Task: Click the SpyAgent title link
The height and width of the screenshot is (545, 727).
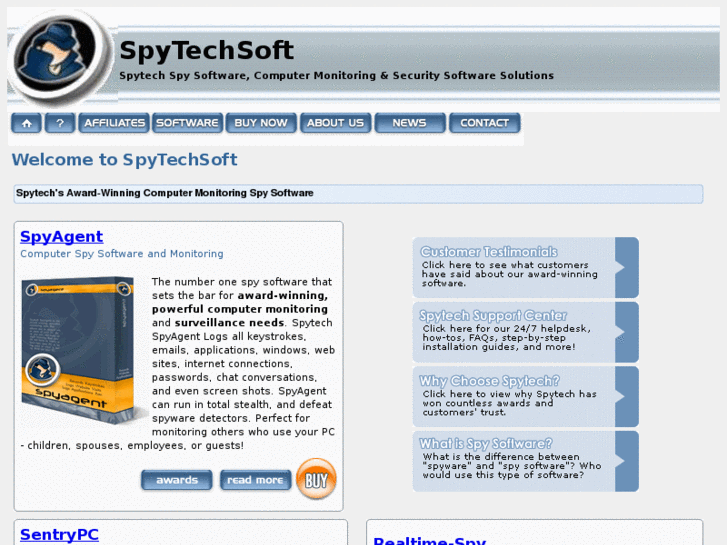Action: [62, 237]
